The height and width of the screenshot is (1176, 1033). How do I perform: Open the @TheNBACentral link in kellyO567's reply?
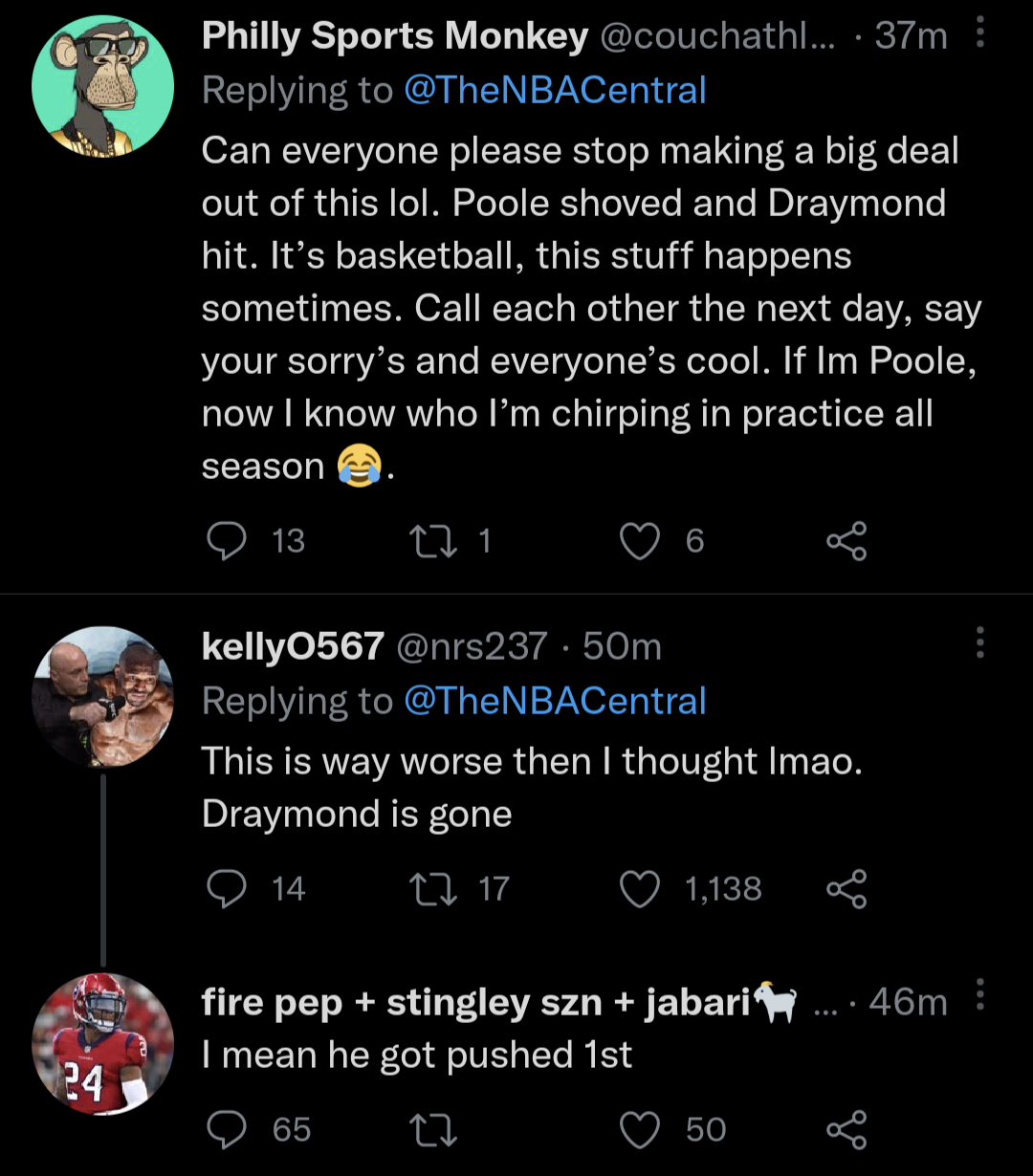[555, 701]
